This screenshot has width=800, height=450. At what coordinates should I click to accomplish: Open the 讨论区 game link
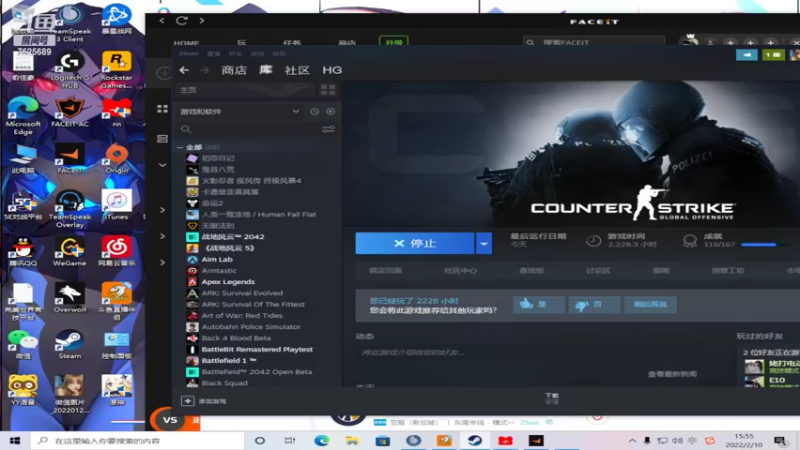pyautogui.click(x=598, y=270)
